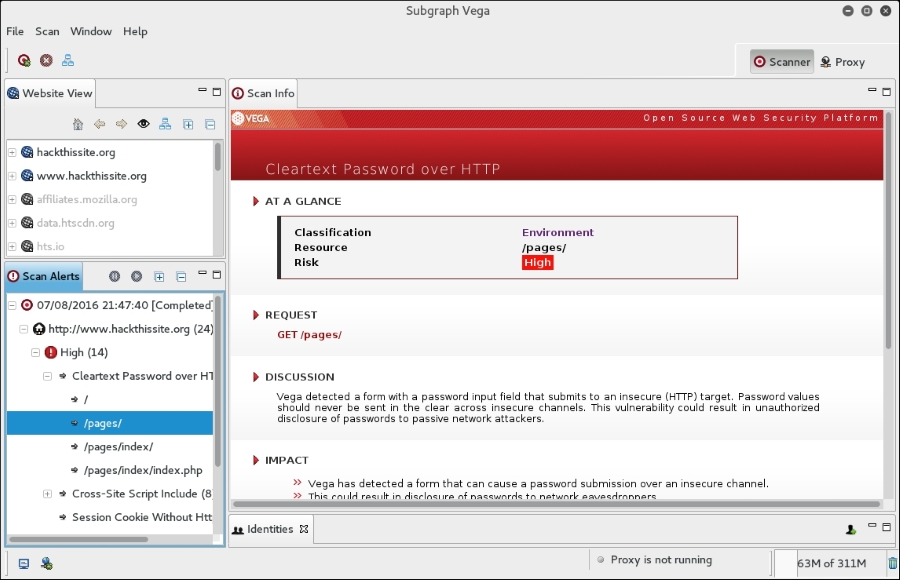Expand all nodes in Website View

(x=188, y=124)
